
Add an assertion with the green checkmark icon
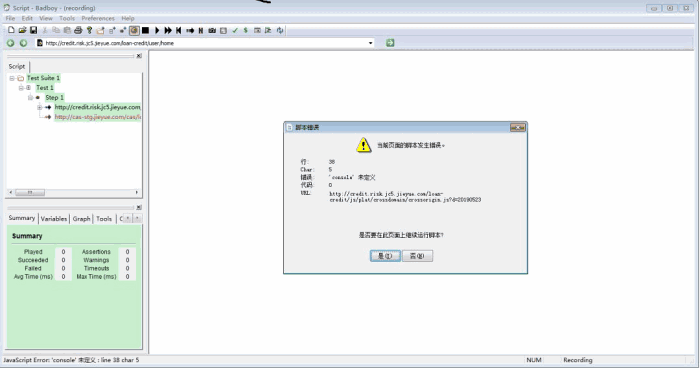[235, 30]
